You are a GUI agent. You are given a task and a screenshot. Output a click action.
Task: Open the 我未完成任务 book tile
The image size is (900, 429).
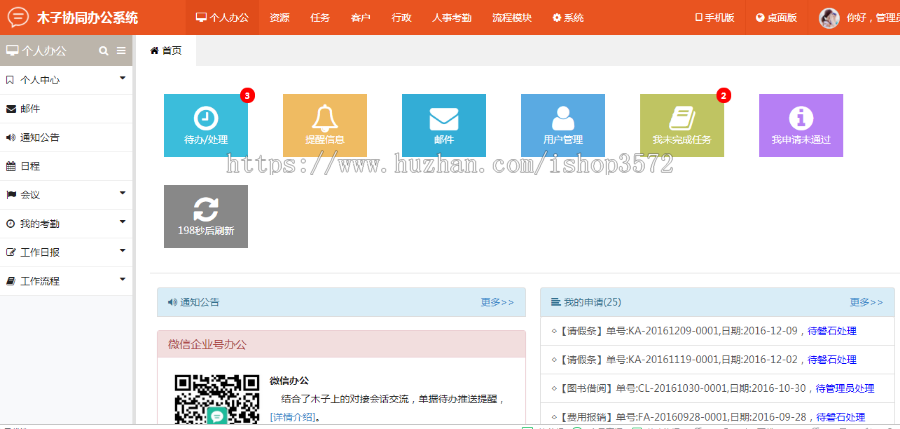coord(682,125)
